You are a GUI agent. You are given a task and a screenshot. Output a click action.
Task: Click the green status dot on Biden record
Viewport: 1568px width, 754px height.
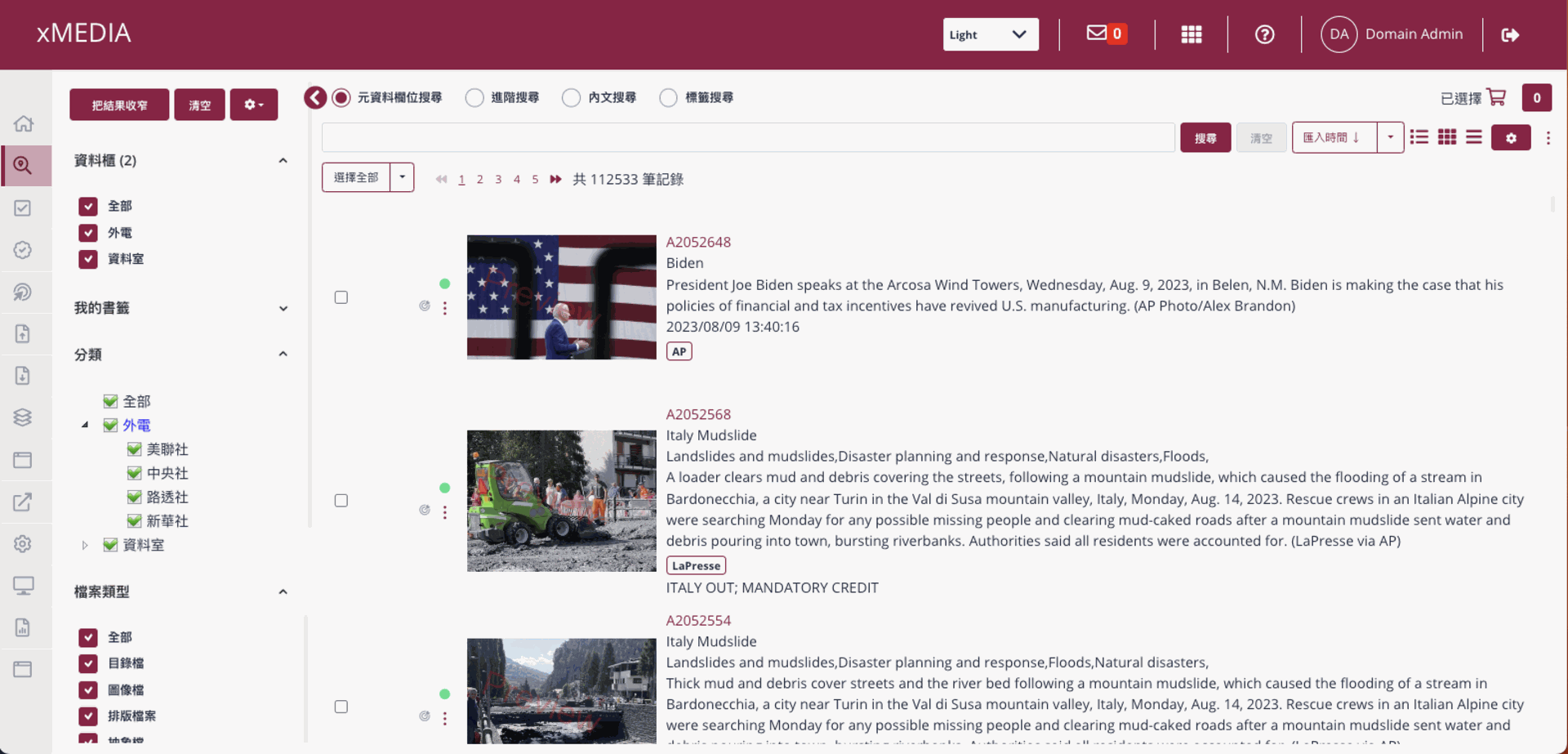pyautogui.click(x=444, y=283)
